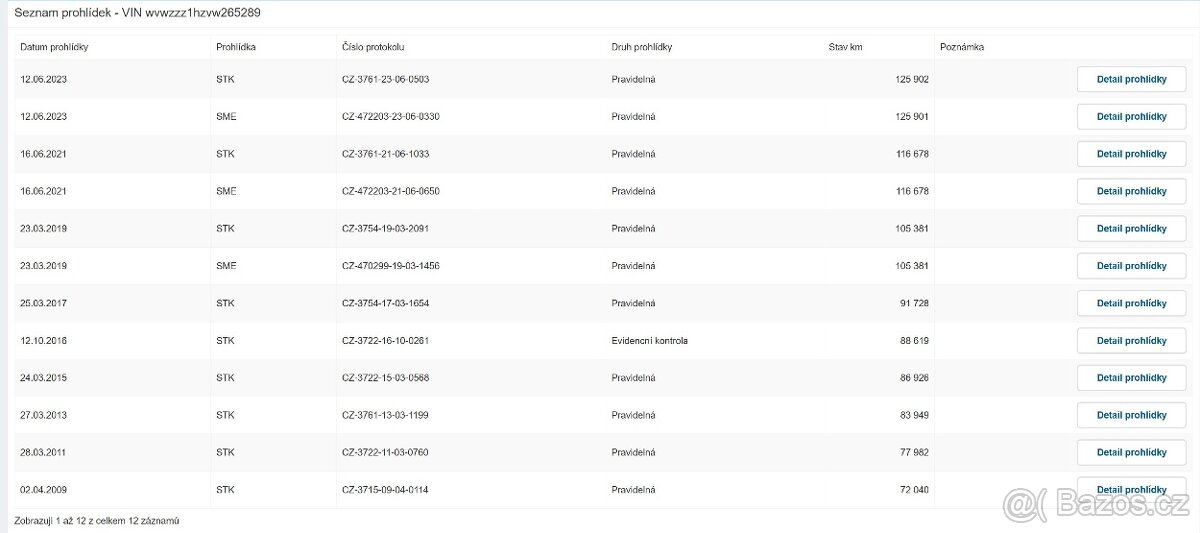Open Detail prohlídky for STK 12.06.2023

point(1131,79)
